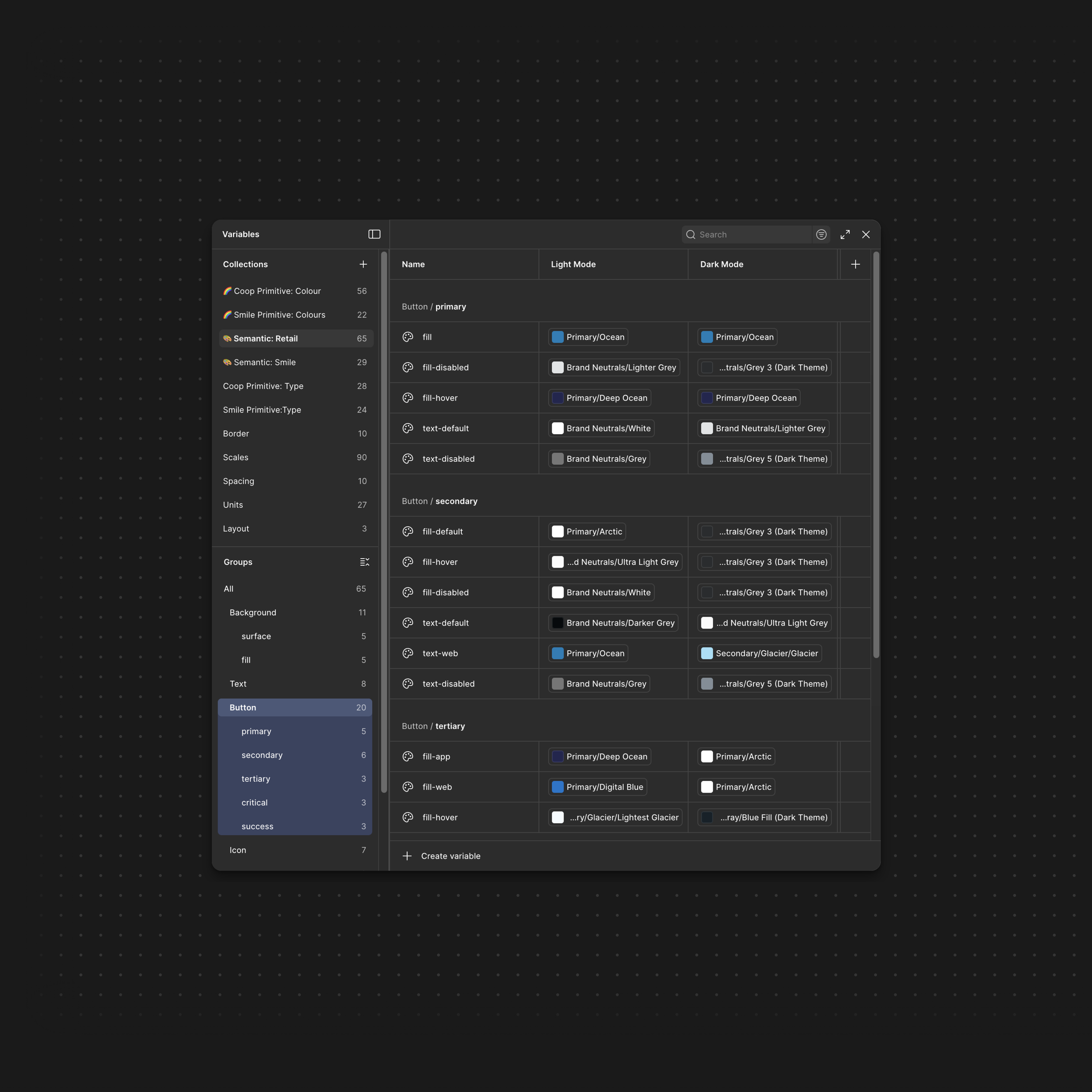Viewport: 1092px width, 1092px height.
Task: Click the palette icon beside fill-hover
Action: tap(408, 397)
